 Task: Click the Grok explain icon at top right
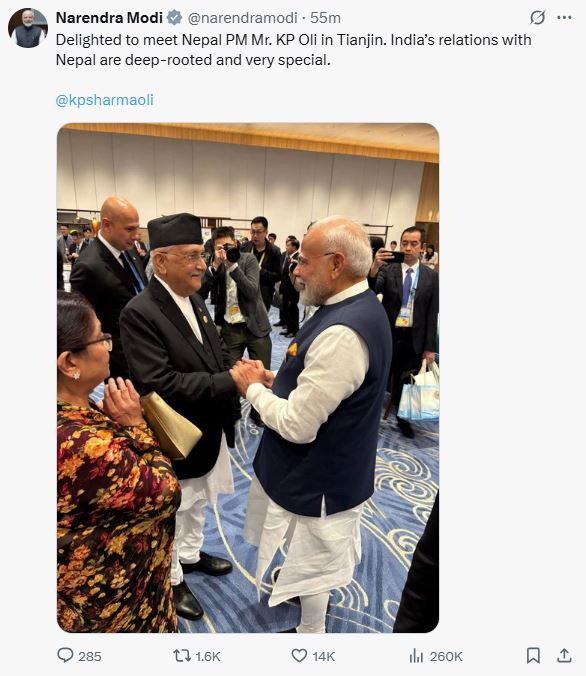537,18
